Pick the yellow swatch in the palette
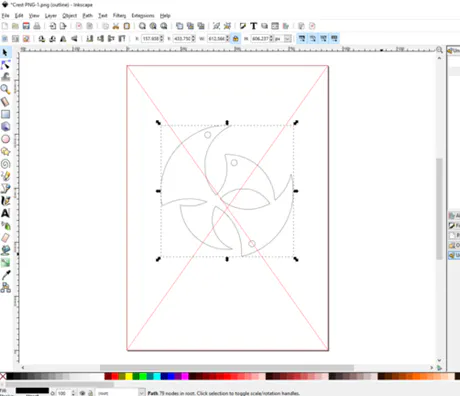This screenshot has height=396, width=460. coord(129,376)
